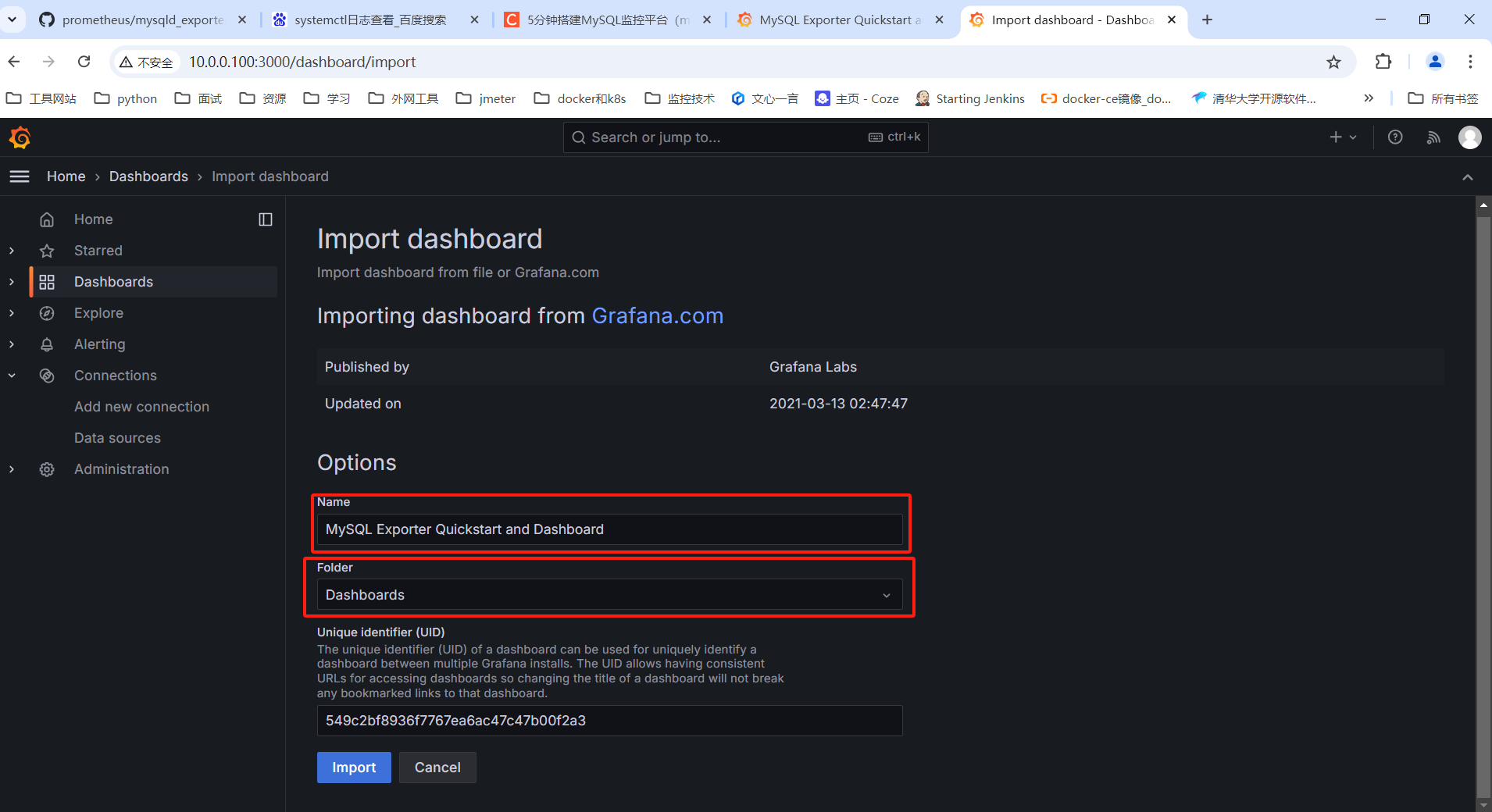Open the Grafana.com link
This screenshot has height=812, width=1492.
point(658,315)
